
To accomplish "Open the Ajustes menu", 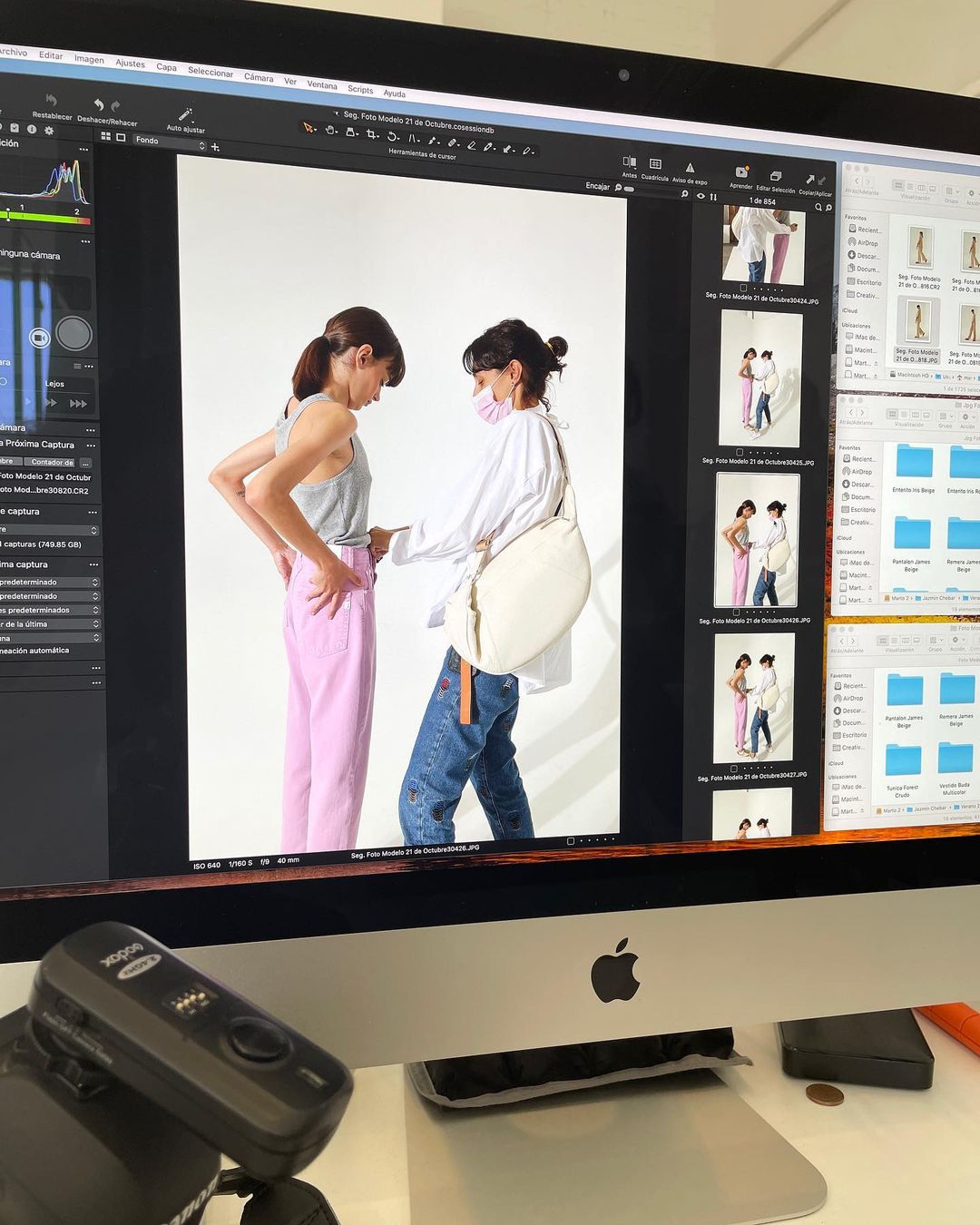I will (x=130, y=64).
